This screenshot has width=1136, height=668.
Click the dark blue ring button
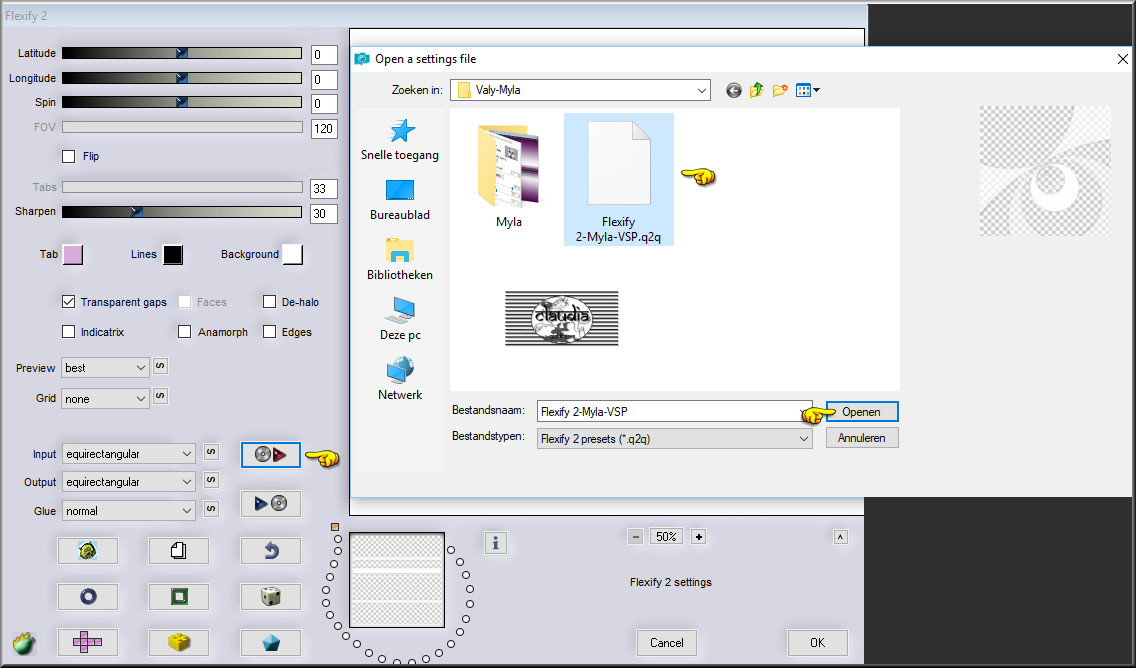(x=88, y=596)
